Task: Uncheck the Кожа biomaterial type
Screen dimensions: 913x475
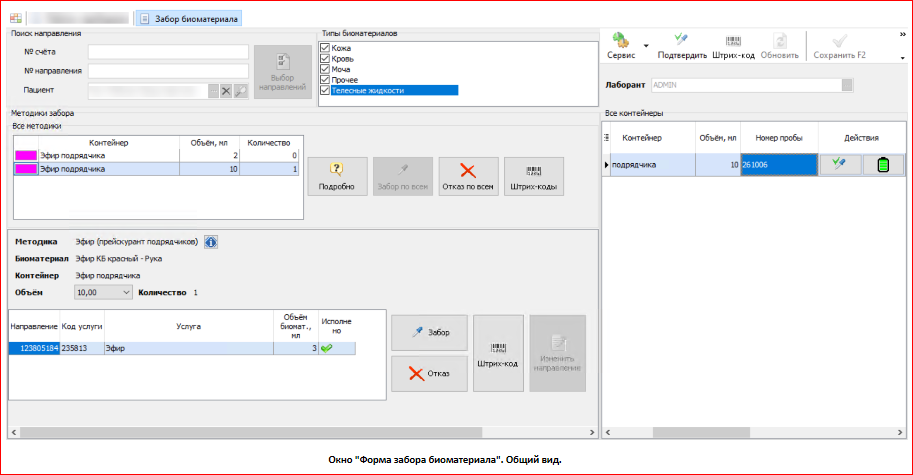Action: 324,48
